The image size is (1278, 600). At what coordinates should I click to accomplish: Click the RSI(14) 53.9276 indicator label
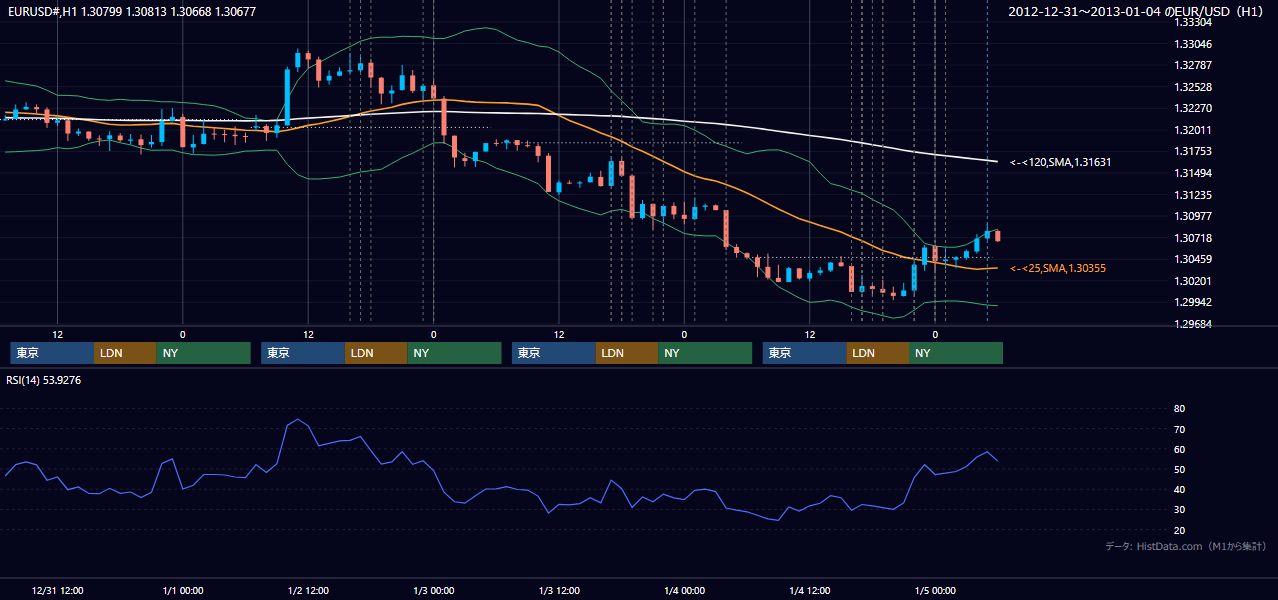[x=44, y=380]
